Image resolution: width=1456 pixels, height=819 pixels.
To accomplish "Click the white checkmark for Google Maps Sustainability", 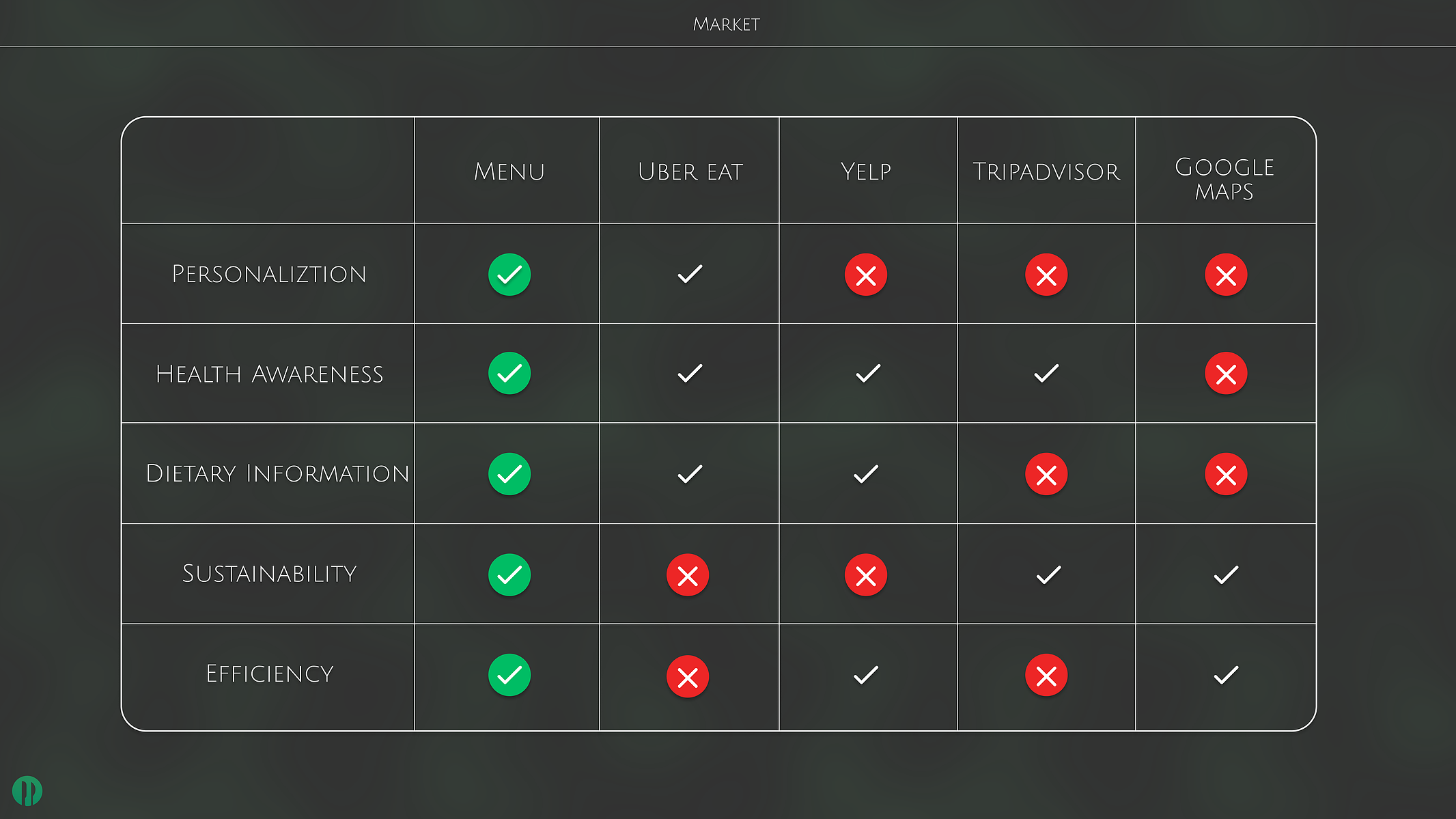I will [1226, 574].
